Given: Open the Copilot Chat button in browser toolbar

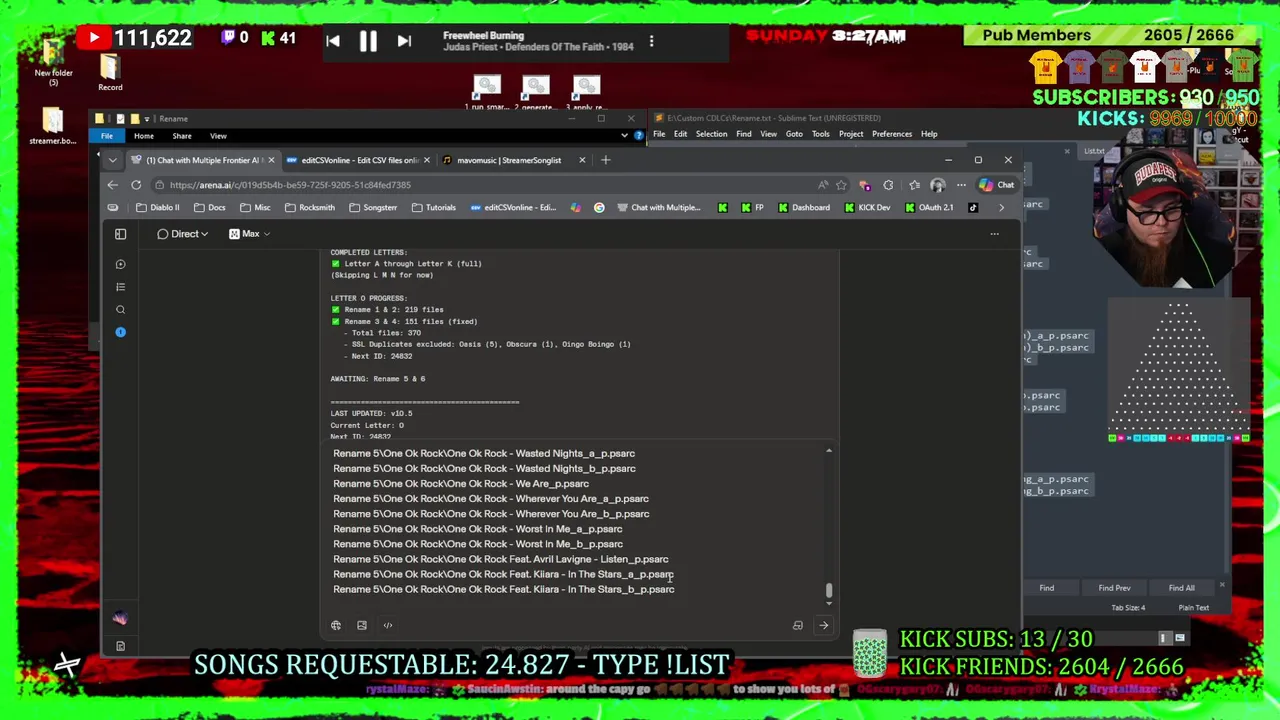Looking at the screenshot, I should coord(997,185).
